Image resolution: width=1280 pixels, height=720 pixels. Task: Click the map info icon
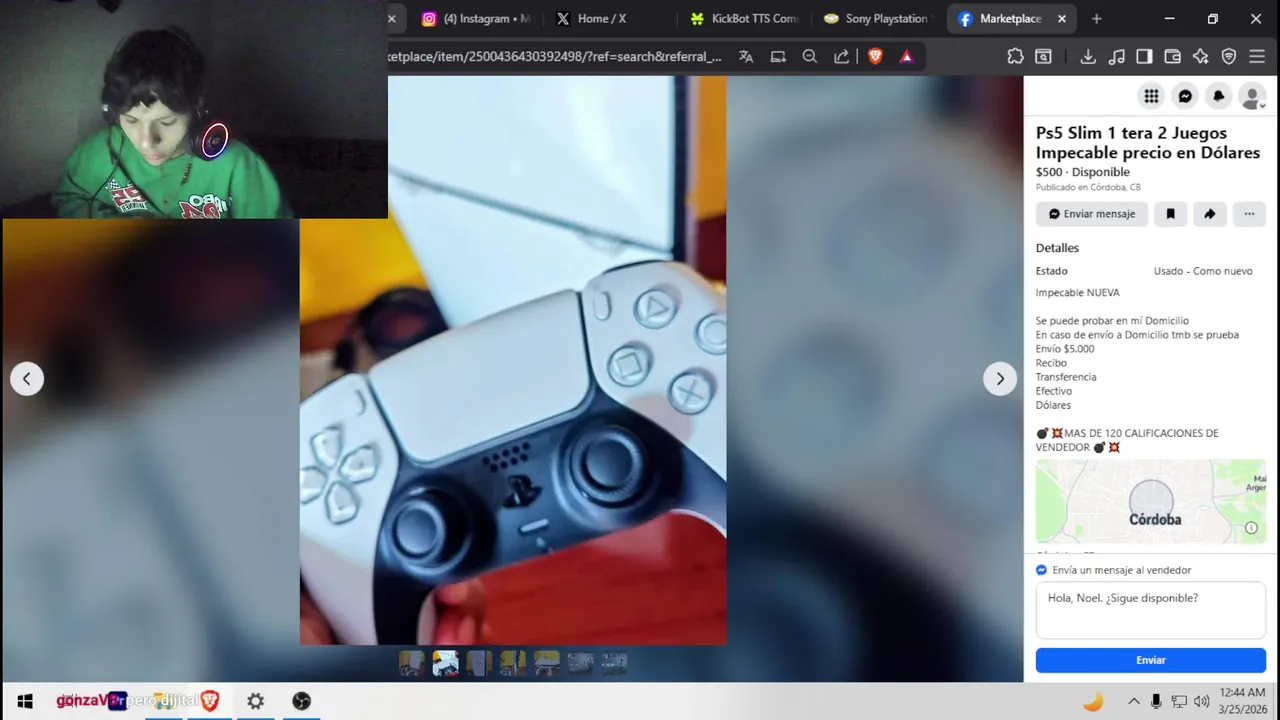1251,528
